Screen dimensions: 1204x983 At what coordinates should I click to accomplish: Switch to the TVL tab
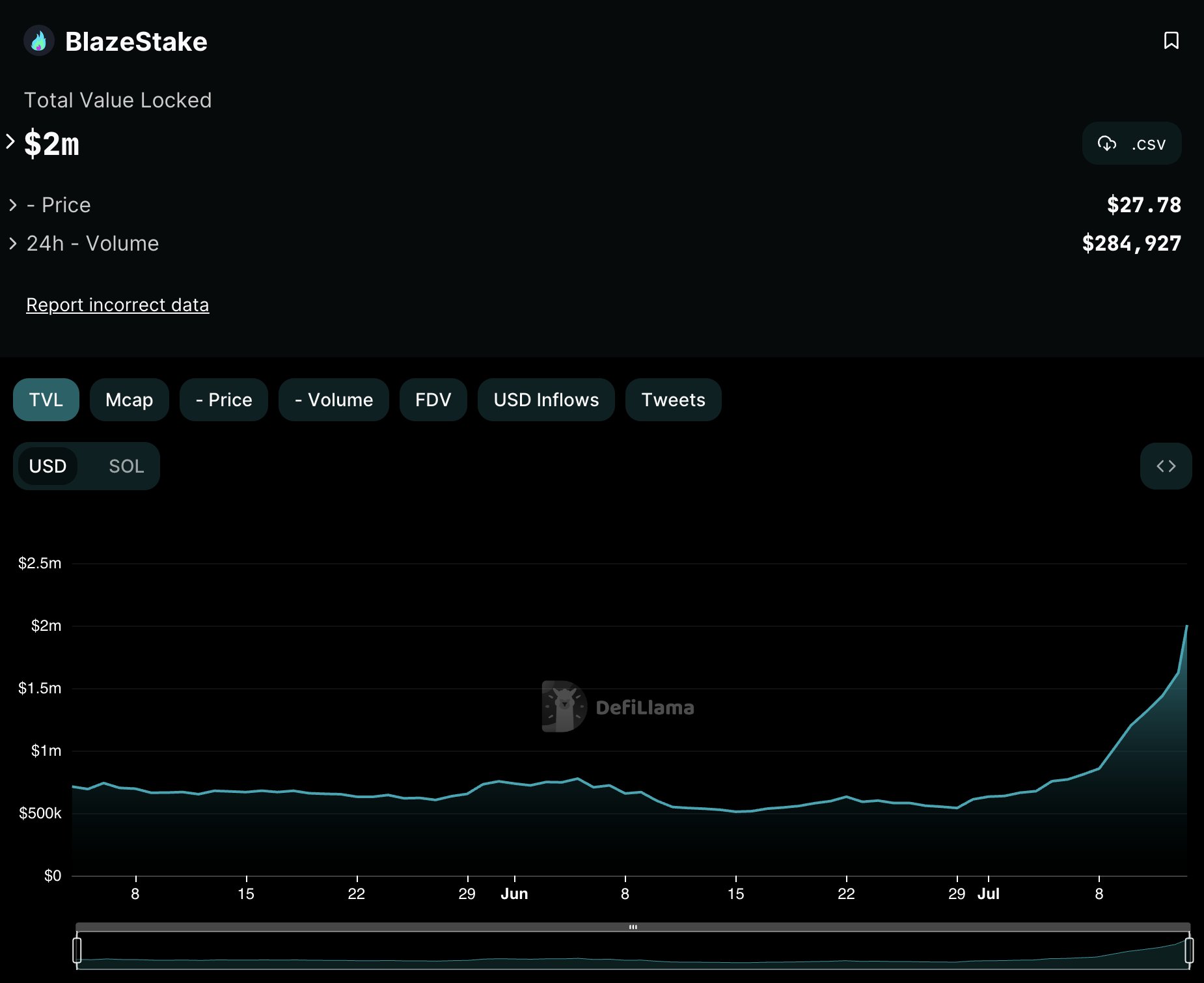click(x=46, y=400)
